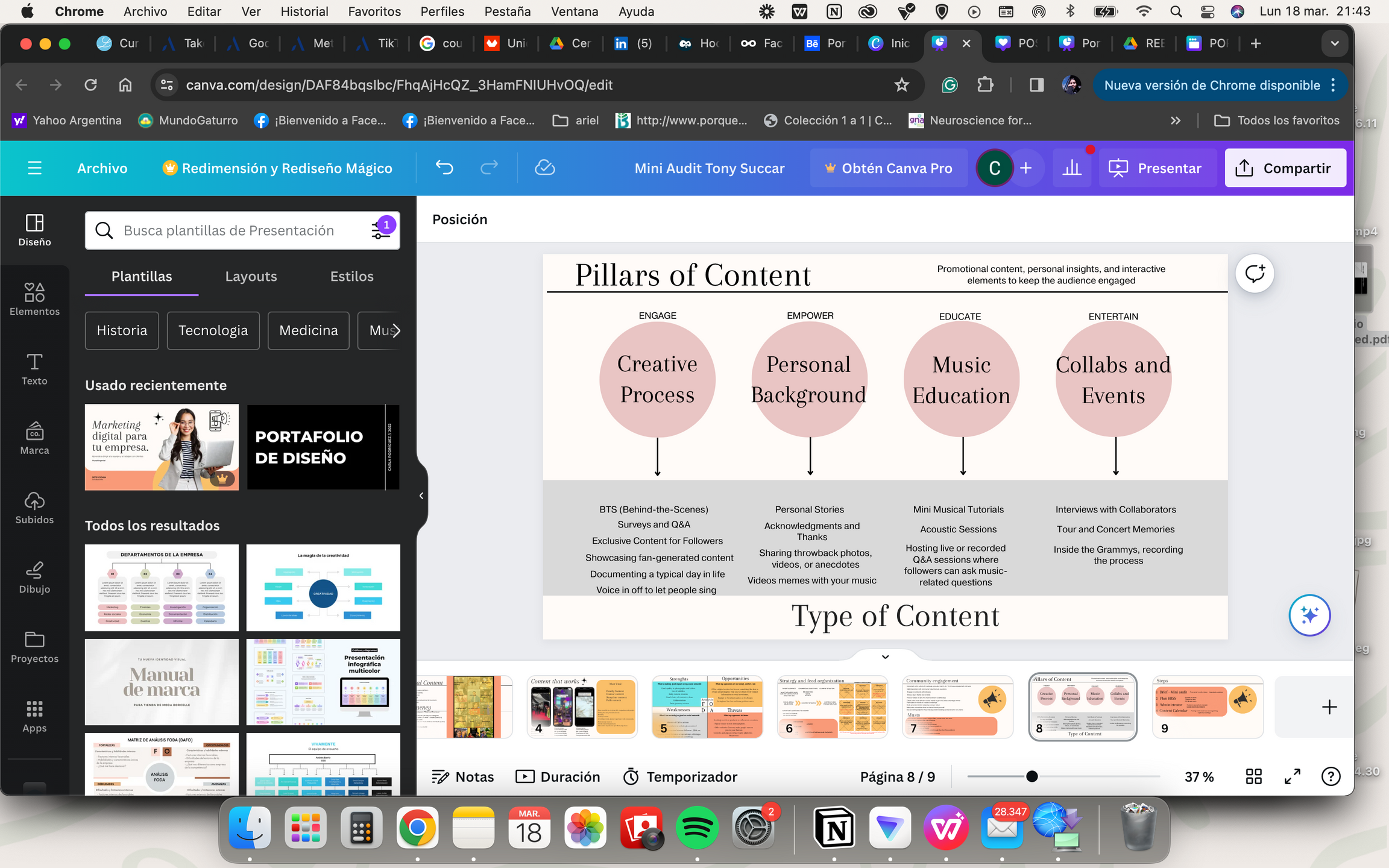Open the Historial menu in menu bar
Image resolution: width=1389 pixels, height=868 pixels.
(304, 11)
